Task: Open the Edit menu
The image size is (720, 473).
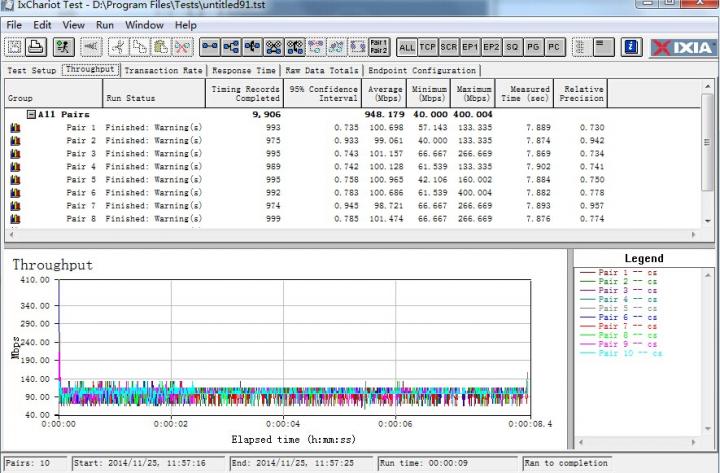Action: pyautogui.click(x=42, y=25)
